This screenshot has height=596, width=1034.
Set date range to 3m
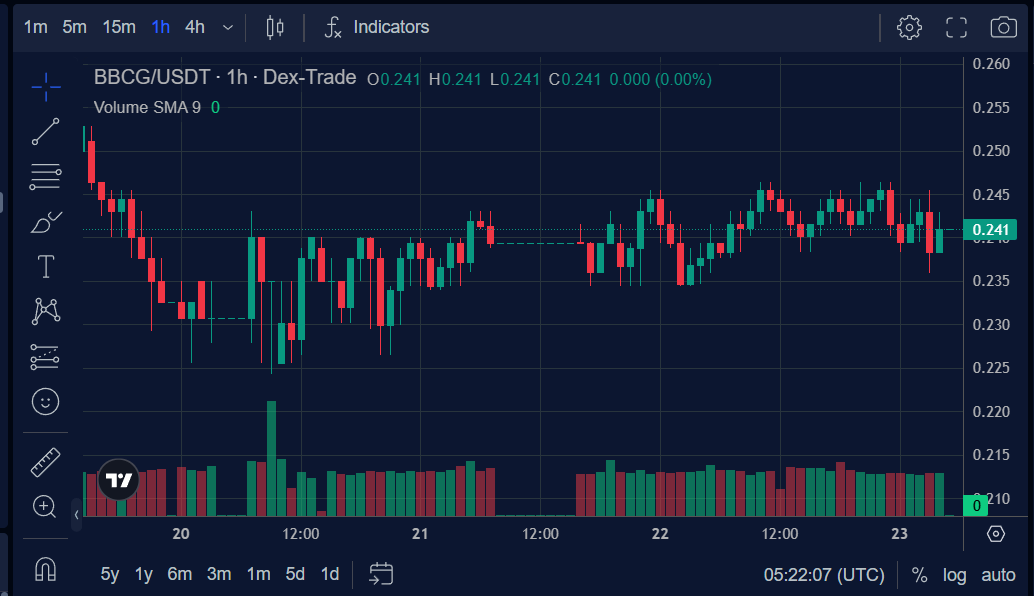pyautogui.click(x=219, y=574)
